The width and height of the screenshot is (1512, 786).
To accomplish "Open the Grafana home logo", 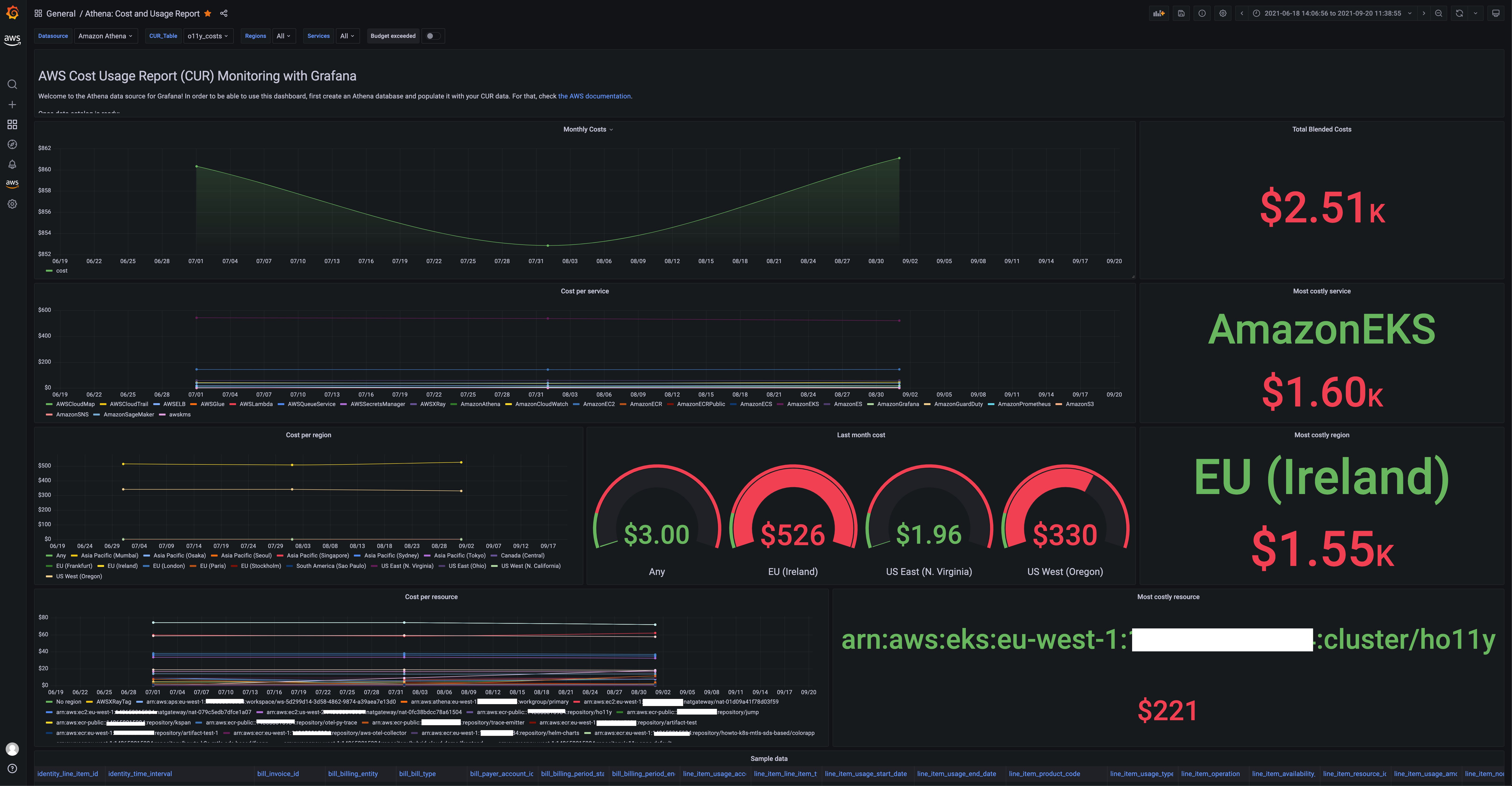I will coord(12,12).
